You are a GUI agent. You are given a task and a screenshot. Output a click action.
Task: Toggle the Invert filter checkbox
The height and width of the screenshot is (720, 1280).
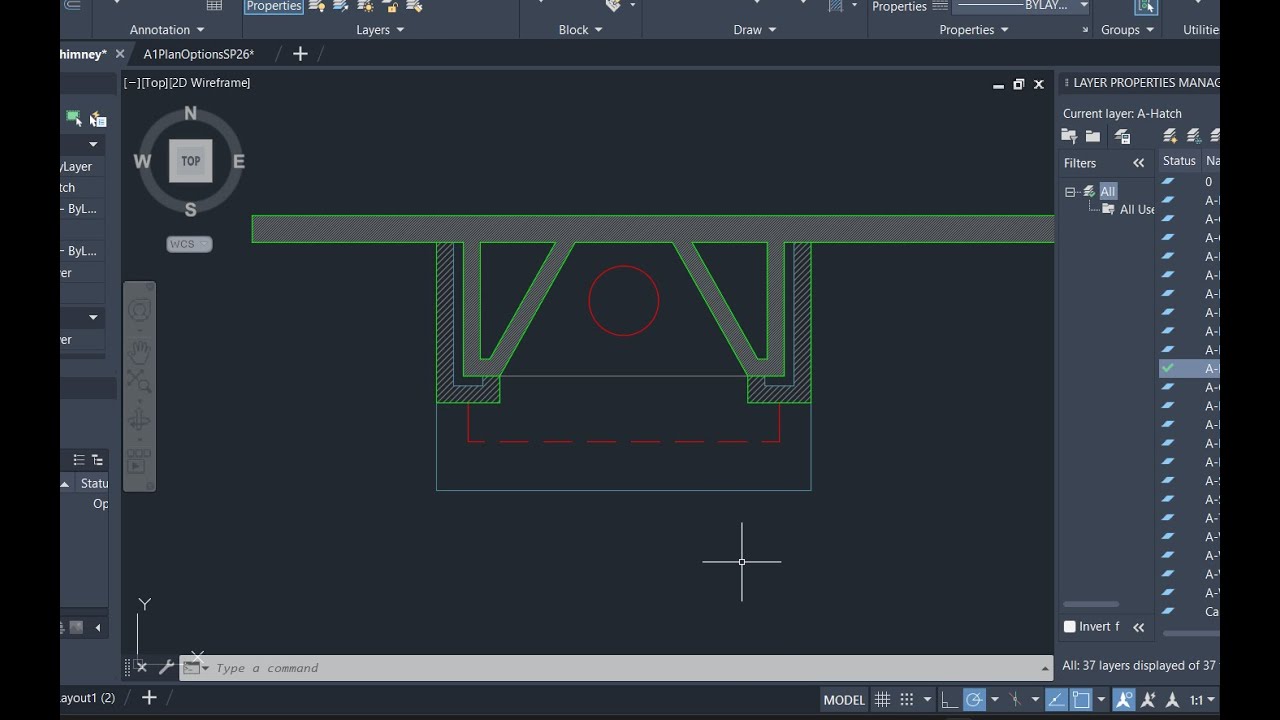point(1070,627)
